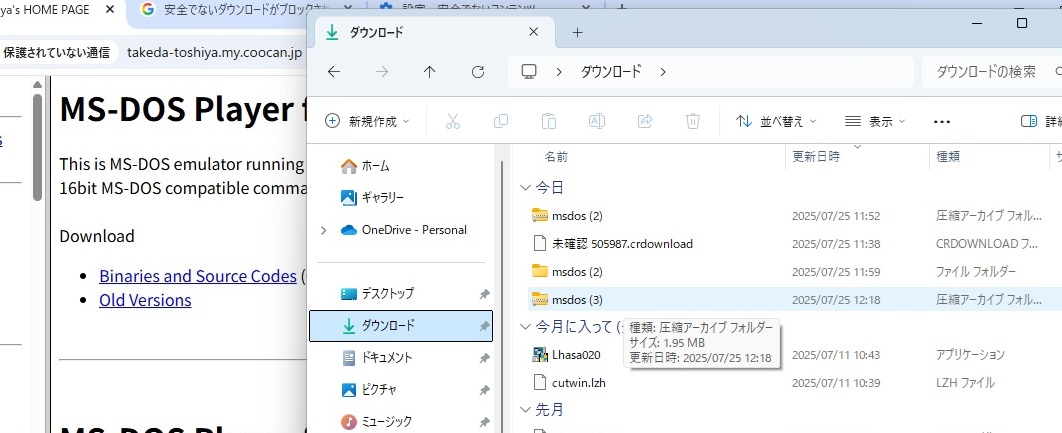Click the PC monitor icon in address bar

[529, 72]
